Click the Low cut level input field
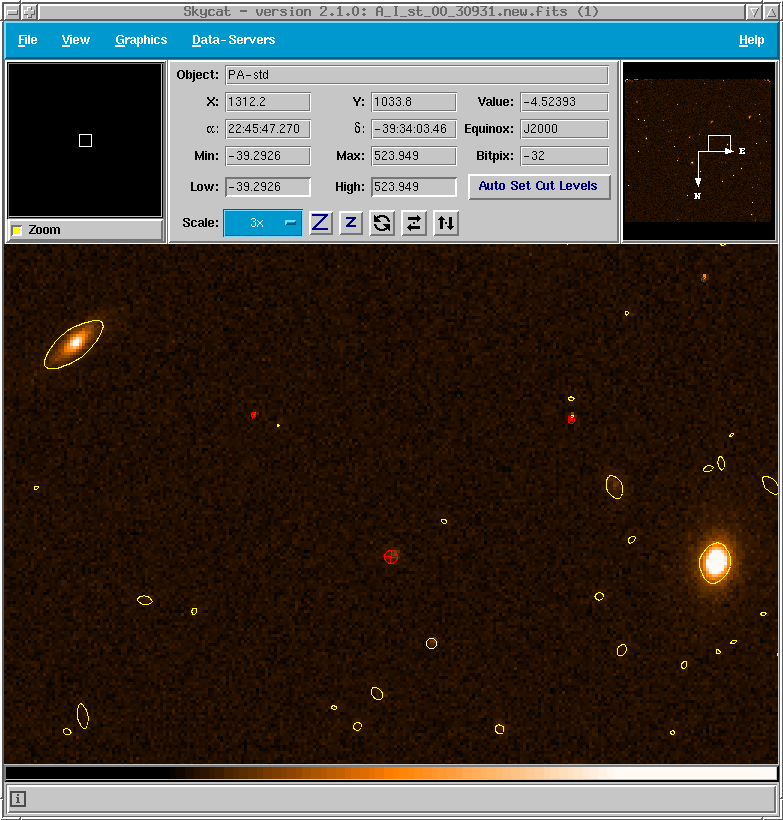 (x=268, y=187)
